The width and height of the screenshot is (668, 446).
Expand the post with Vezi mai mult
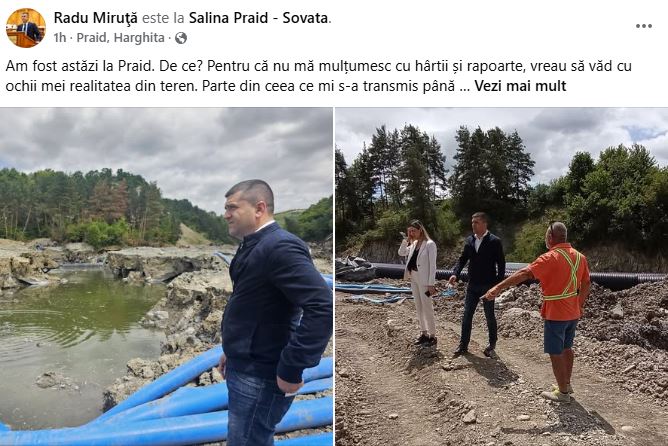coord(520,86)
